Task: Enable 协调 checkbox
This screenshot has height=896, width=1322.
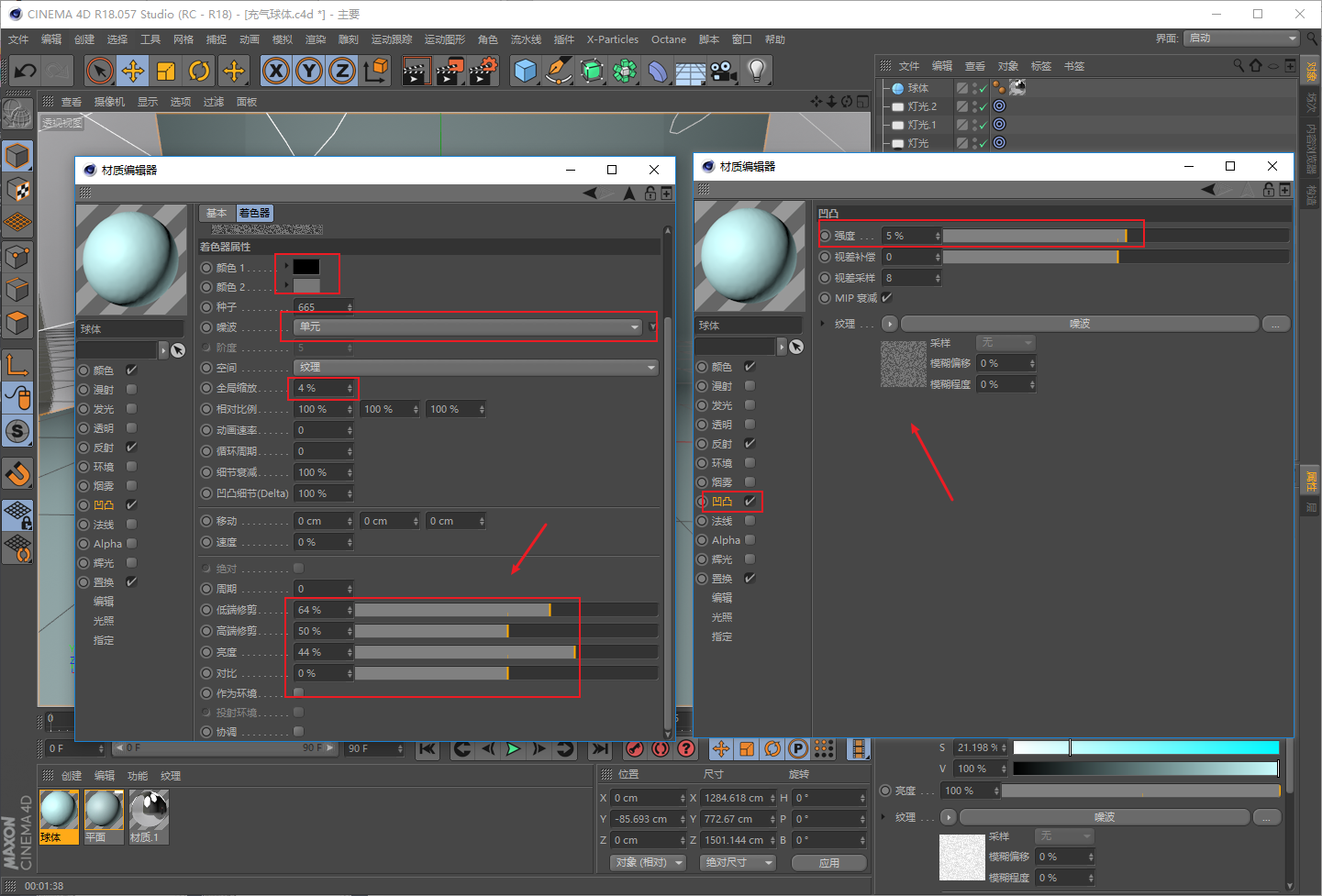Action: point(298,732)
